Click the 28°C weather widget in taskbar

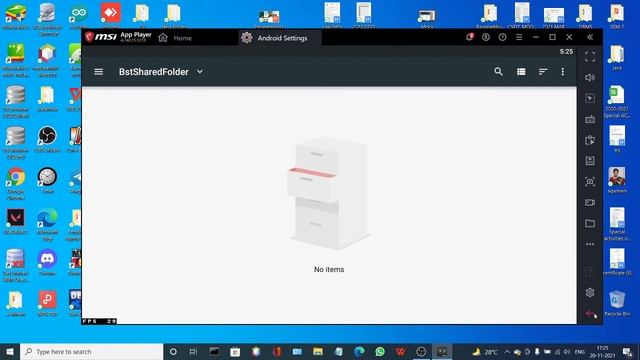(485, 351)
